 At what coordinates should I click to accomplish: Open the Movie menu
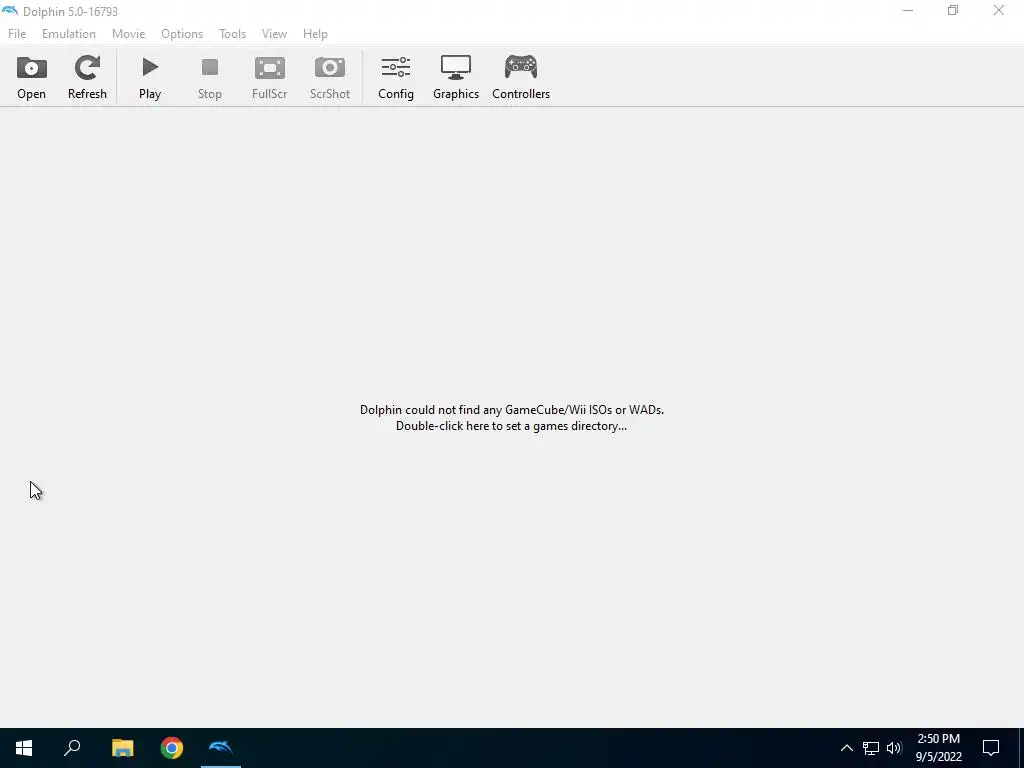coord(128,34)
